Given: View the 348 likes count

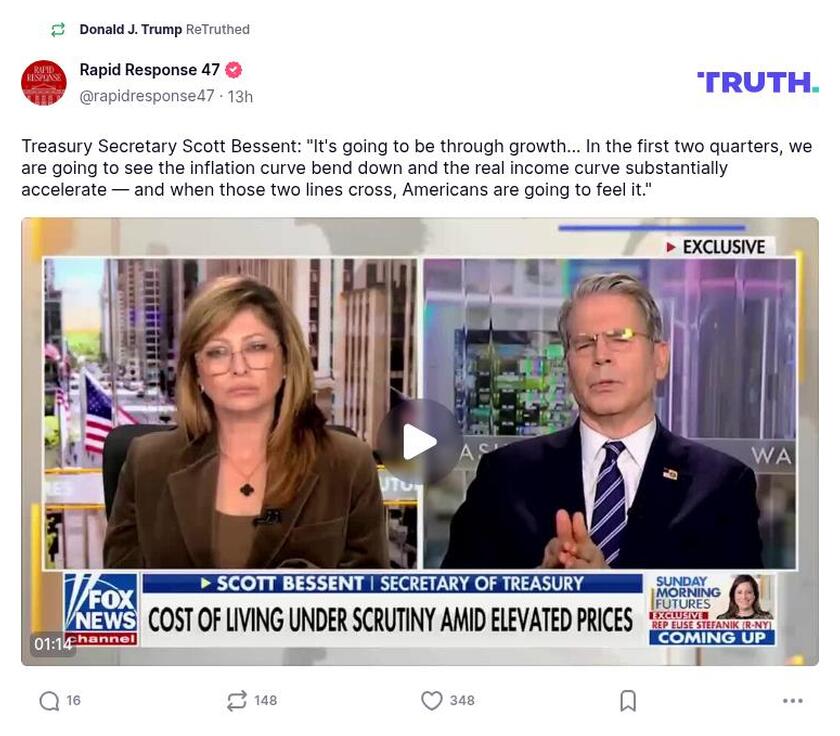Looking at the screenshot, I should pyautogui.click(x=462, y=701).
